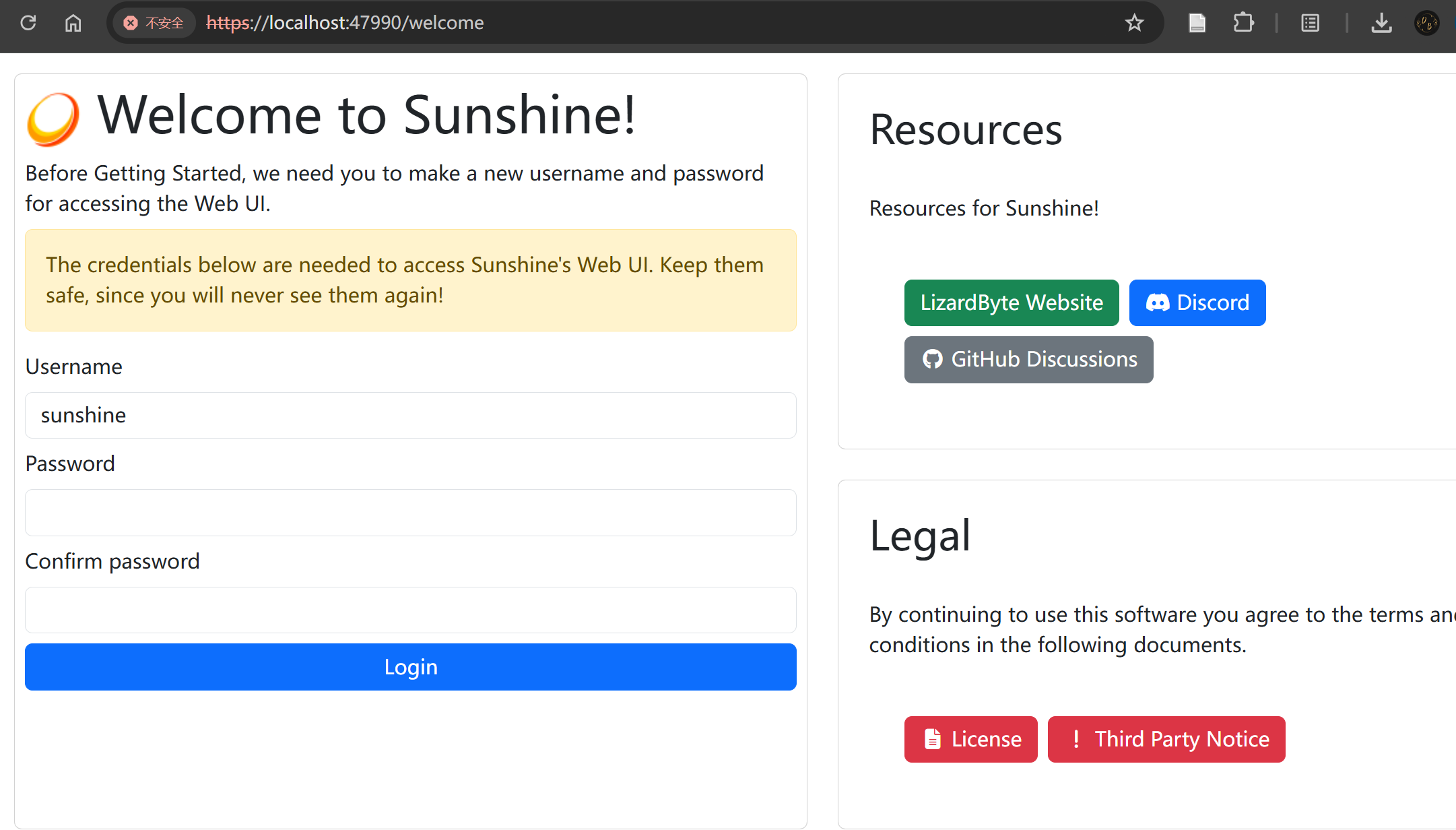1456x830 pixels.
Task: Click the document page toolbar icon
Action: (1197, 23)
